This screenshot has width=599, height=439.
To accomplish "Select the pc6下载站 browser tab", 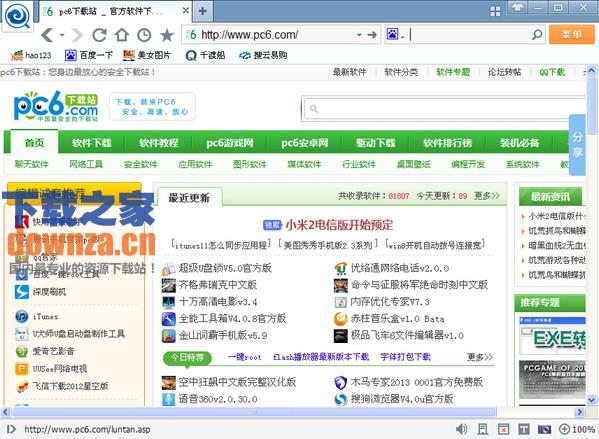I will coord(111,11).
